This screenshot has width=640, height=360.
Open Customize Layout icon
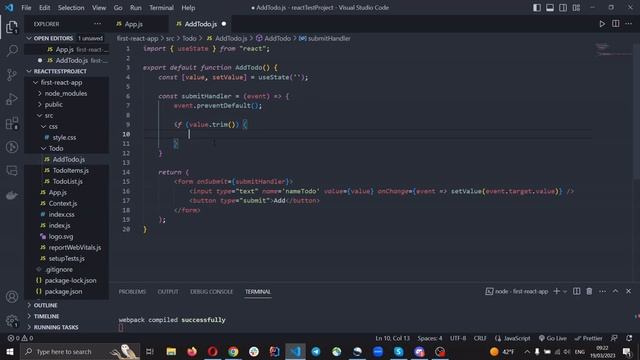pos(576,8)
